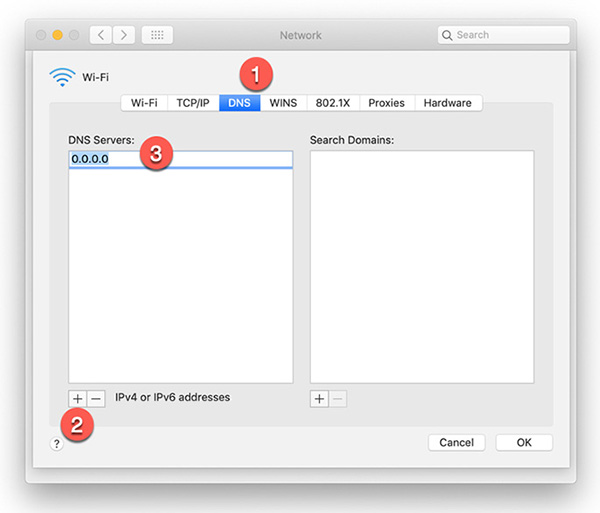The width and height of the screenshot is (600, 513).
Task: Open the Show All preferences grid
Action: 156,35
